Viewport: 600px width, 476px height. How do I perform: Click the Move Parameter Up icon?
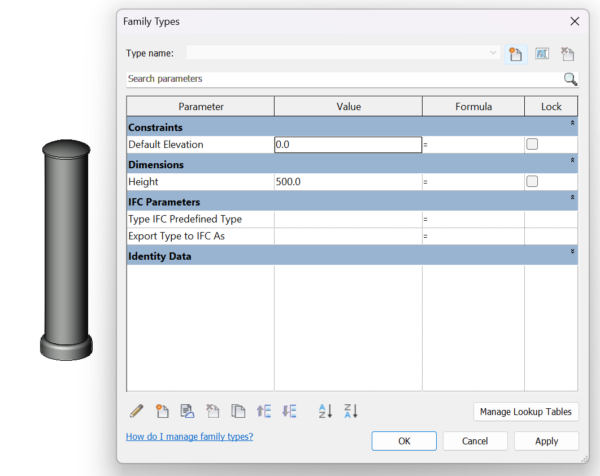coord(264,411)
